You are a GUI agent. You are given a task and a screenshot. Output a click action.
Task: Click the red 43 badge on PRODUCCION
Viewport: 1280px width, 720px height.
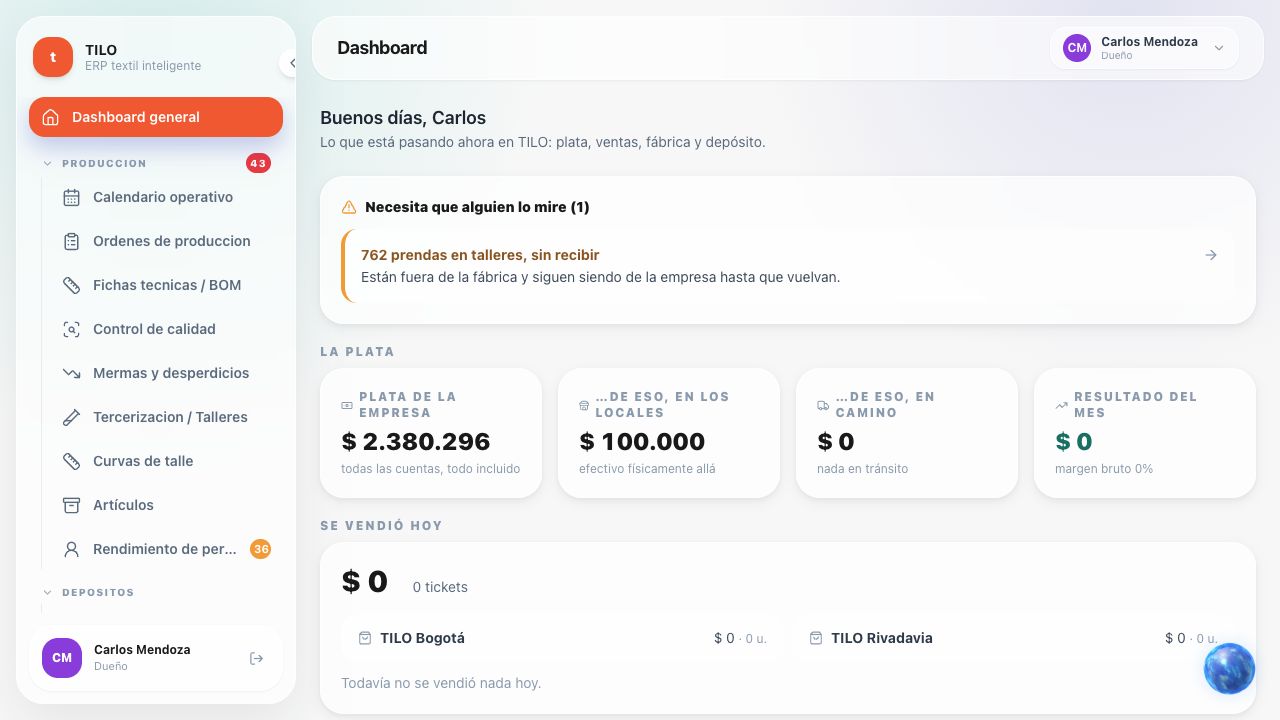pyautogui.click(x=258, y=163)
